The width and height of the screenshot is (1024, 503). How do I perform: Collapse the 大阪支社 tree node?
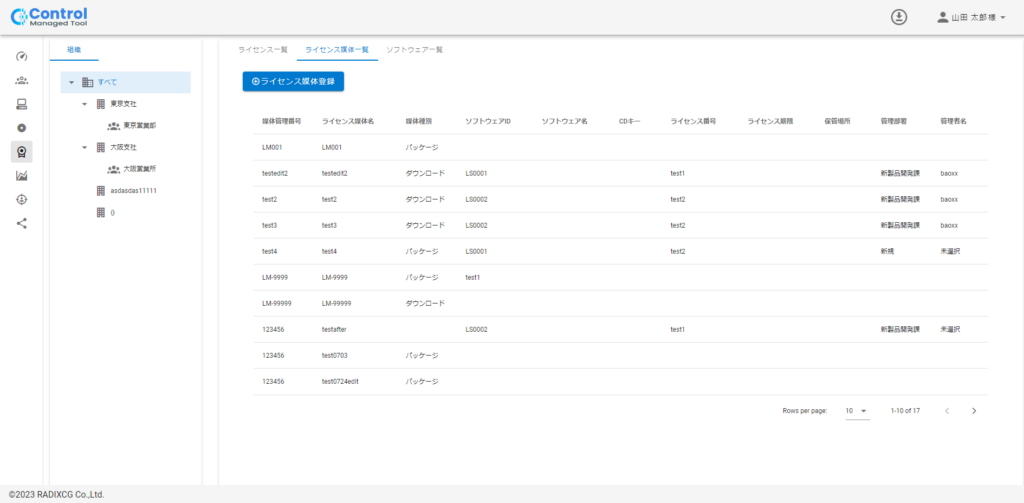[84, 147]
